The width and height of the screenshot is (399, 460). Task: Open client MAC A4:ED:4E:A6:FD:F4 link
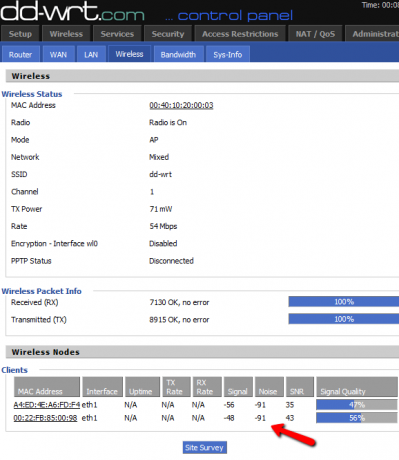coord(47,405)
